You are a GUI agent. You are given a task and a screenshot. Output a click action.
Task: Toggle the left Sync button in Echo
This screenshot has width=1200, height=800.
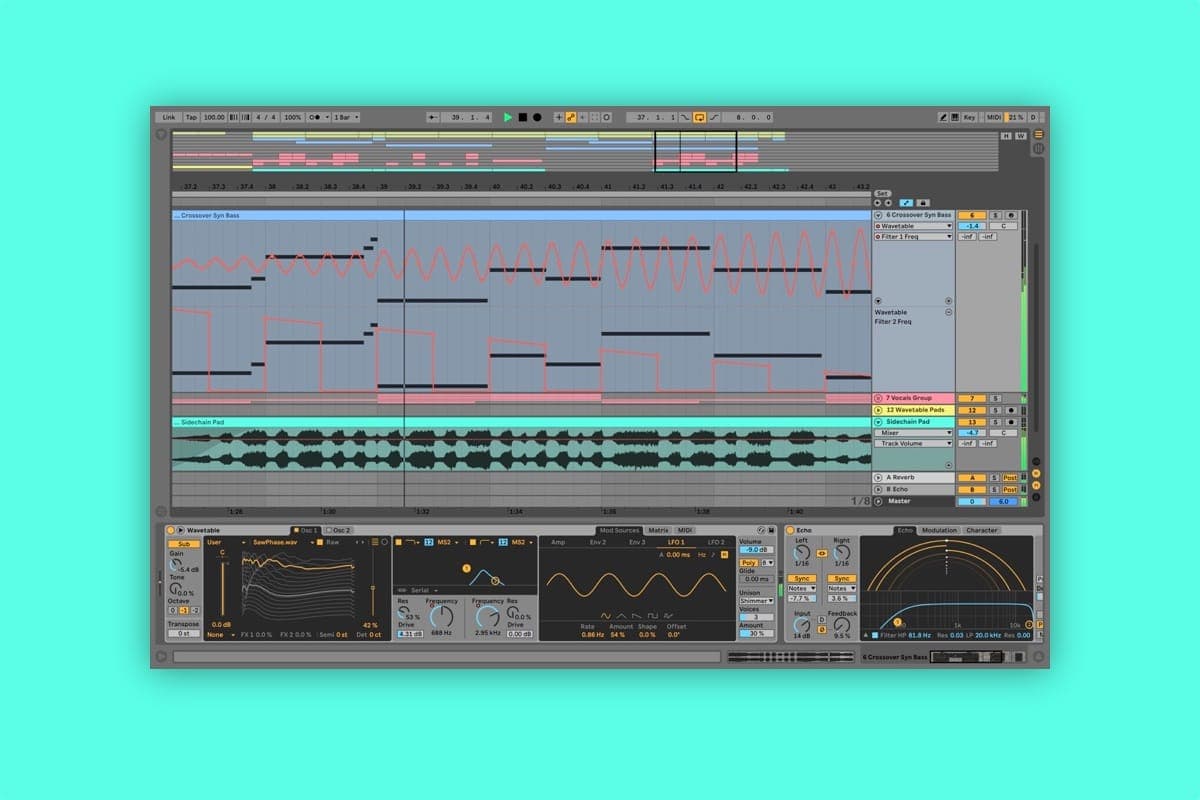tap(801, 579)
